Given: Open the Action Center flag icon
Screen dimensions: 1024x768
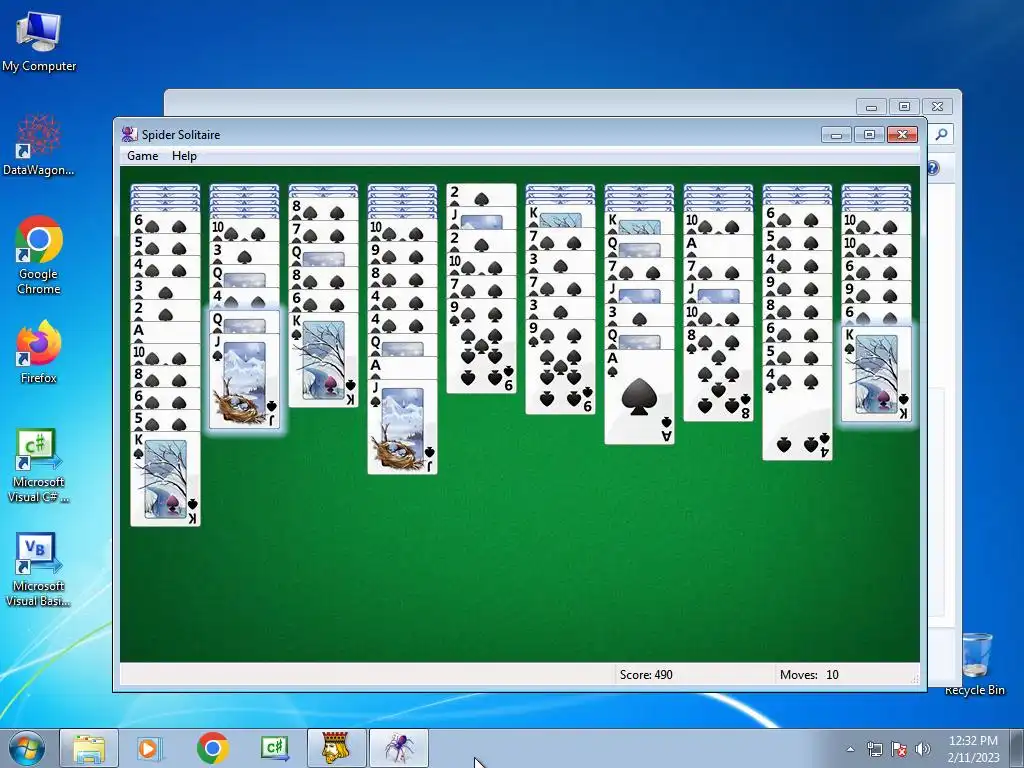Looking at the screenshot, I should [899, 749].
